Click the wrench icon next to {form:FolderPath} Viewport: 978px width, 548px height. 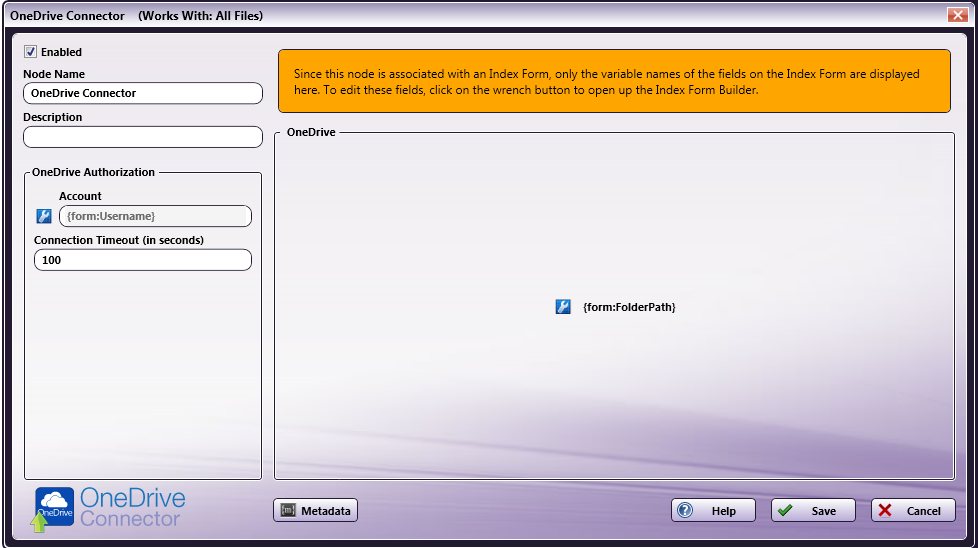pos(563,307)
